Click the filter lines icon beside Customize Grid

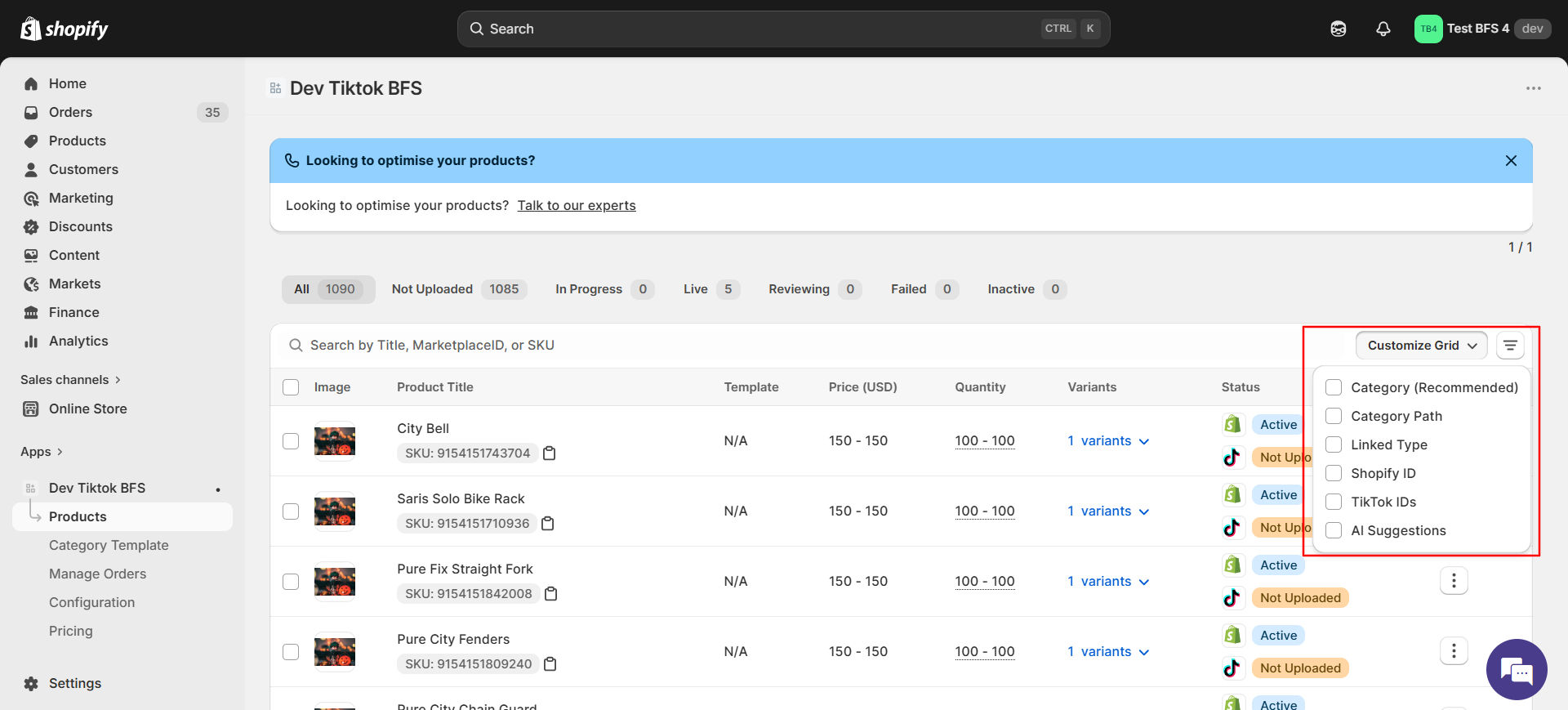pyautogui.click(x=1510, y=346)
